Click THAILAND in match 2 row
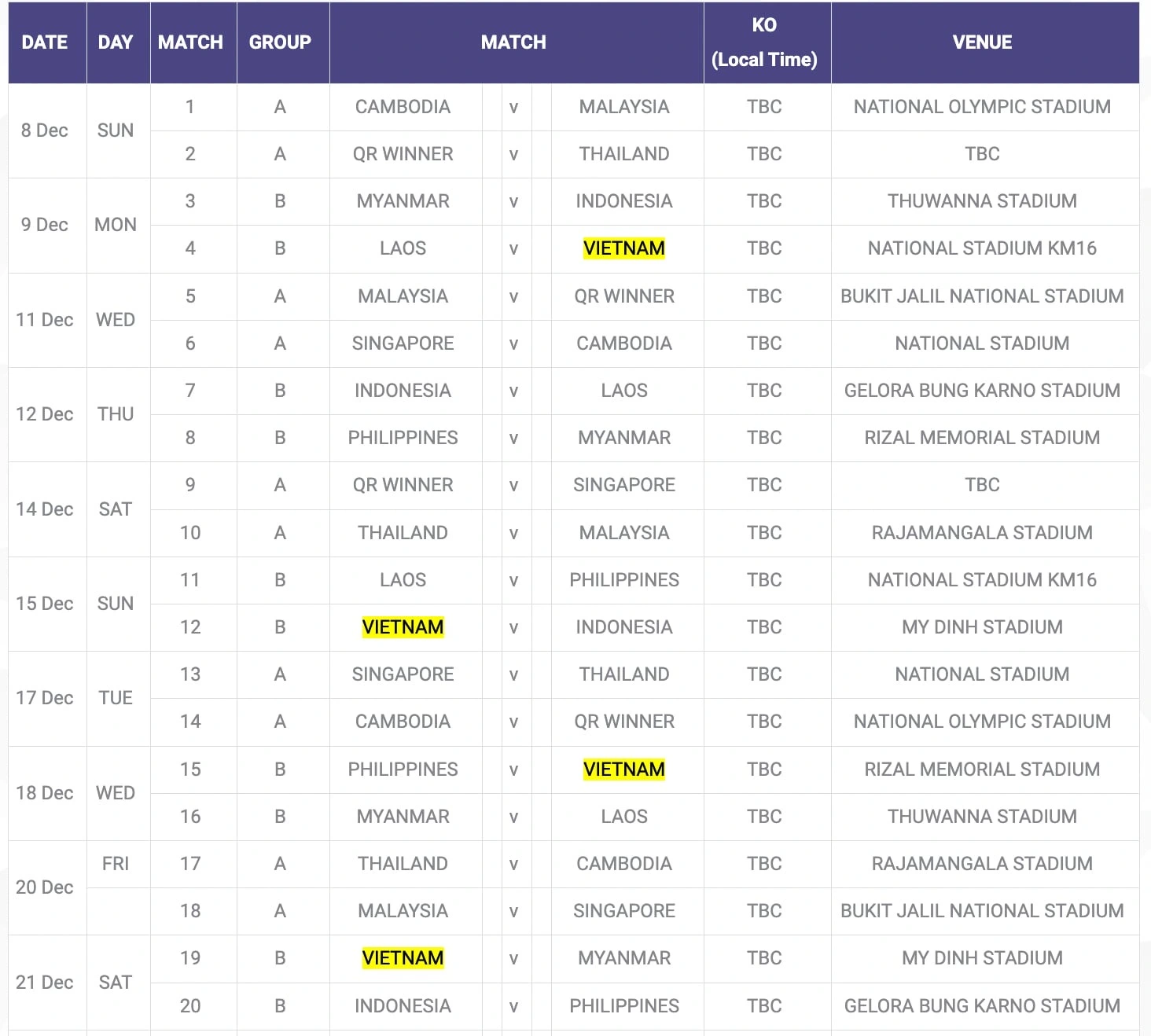 point(624,154)
